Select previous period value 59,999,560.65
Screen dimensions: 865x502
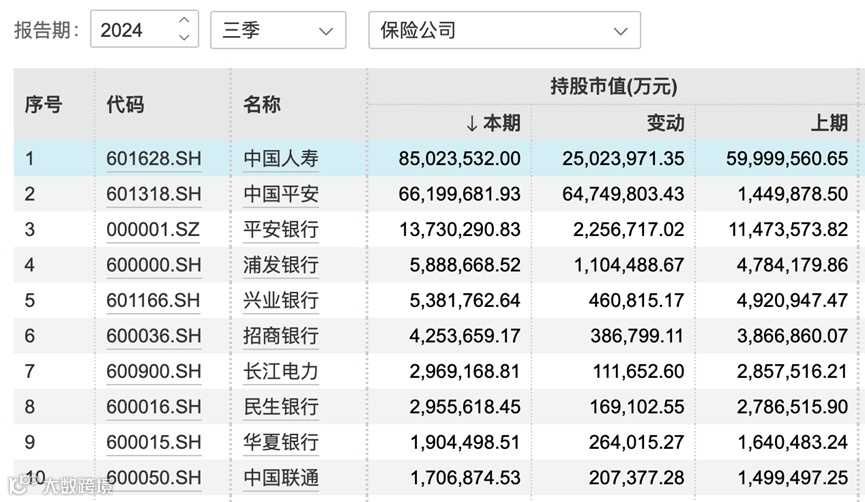[787, 159]
